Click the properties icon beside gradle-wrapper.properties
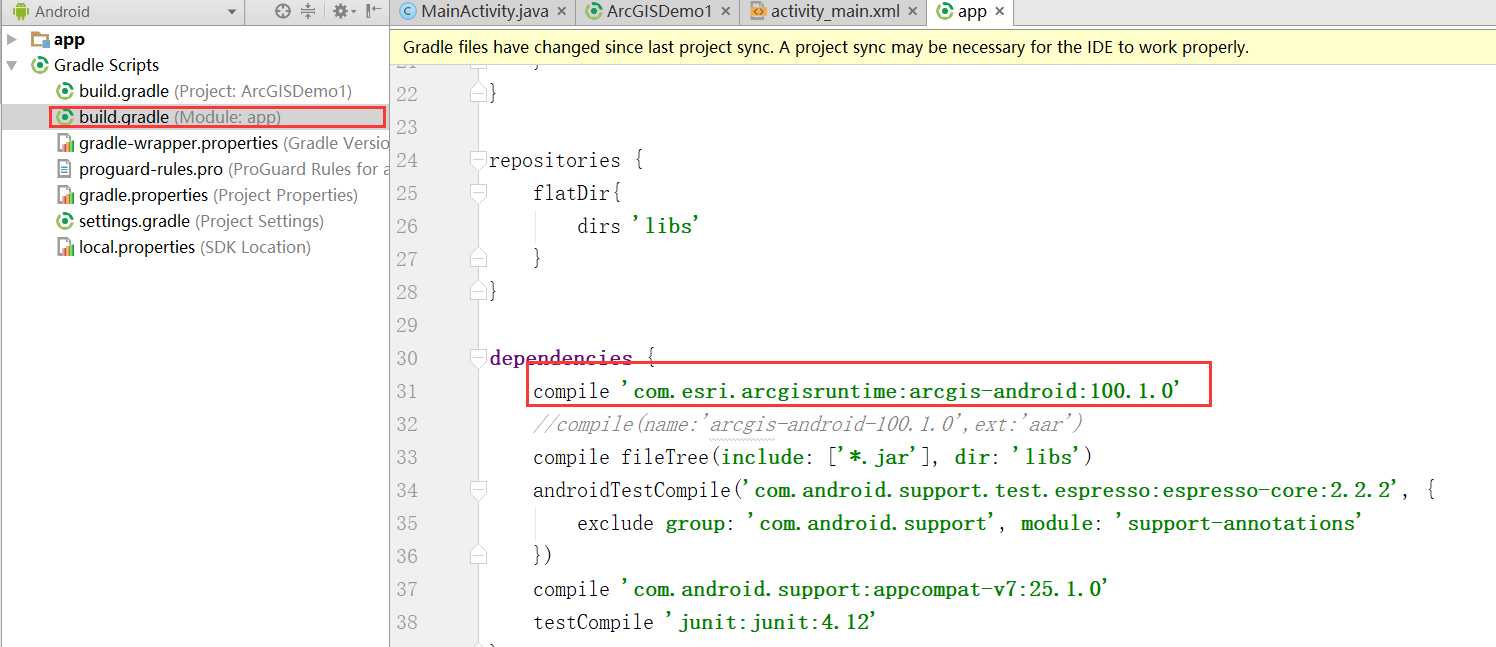1496x647 pixels. coord(65,143)
